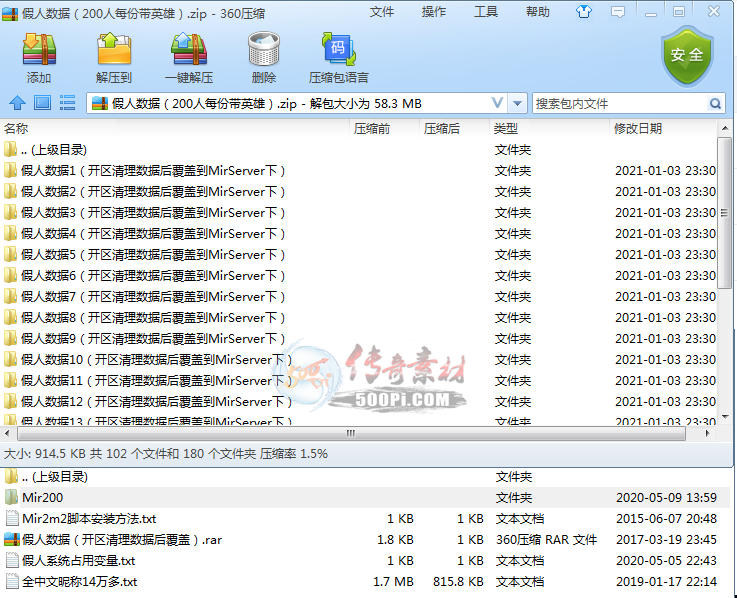Select 假人数据6 folder row
The image size is (737, 598).
click(x=360, y=275)
